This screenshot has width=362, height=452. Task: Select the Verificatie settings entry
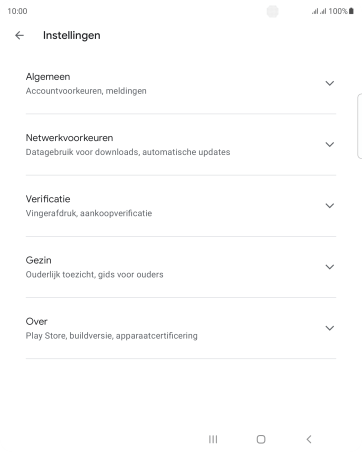coord(181,206)
